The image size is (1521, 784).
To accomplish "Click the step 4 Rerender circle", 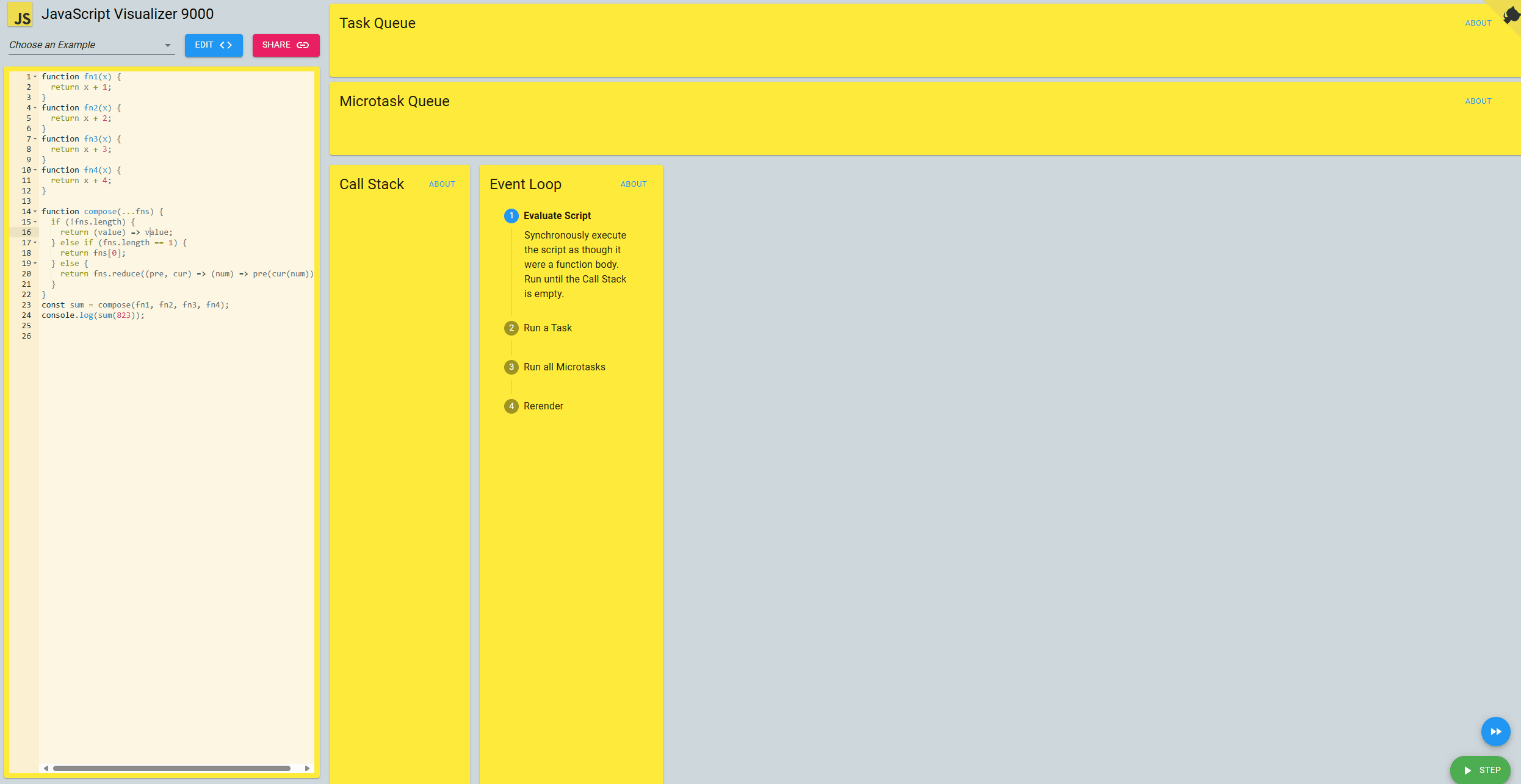I will pyautogui.click(x=511, y=406).
